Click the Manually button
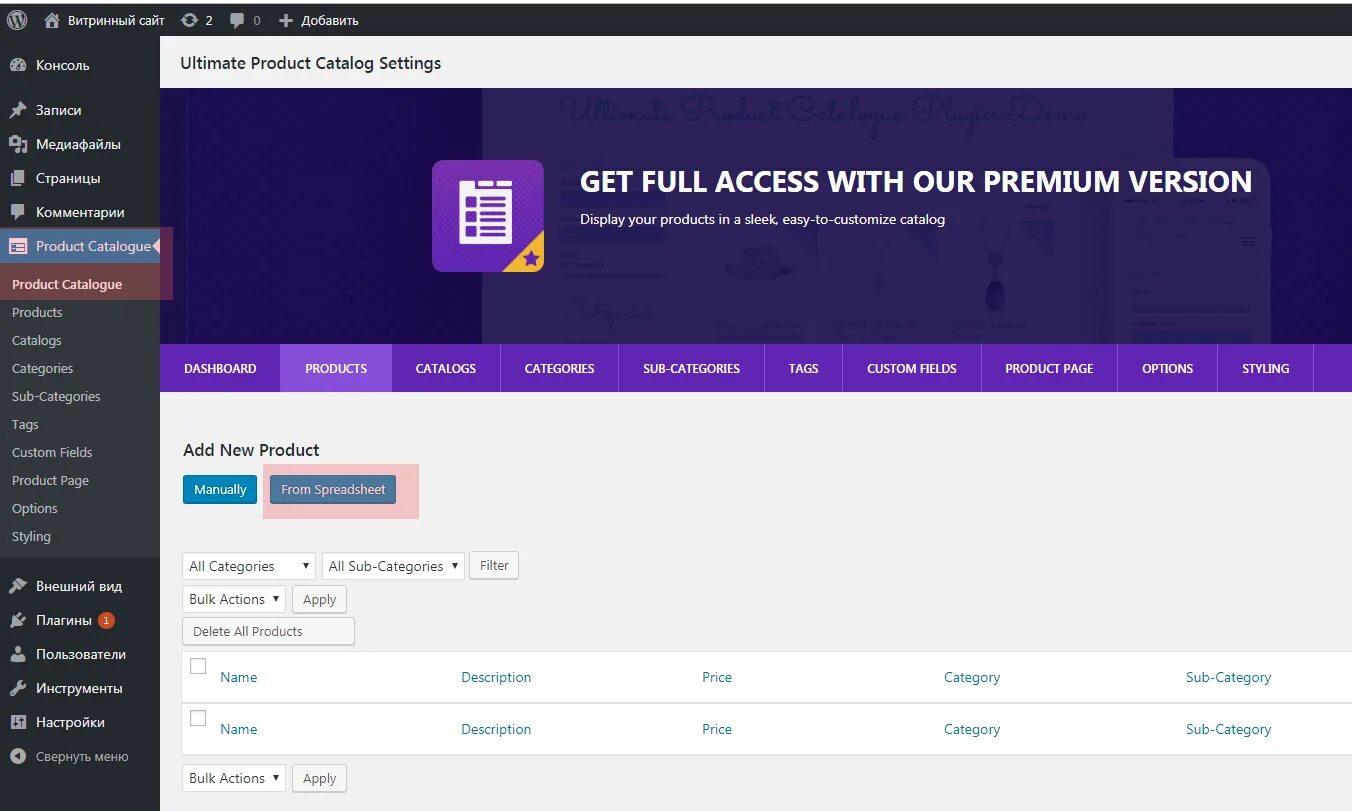This screenshot has width=1352, height=811. pyautogui.click(x=220, y=490)
